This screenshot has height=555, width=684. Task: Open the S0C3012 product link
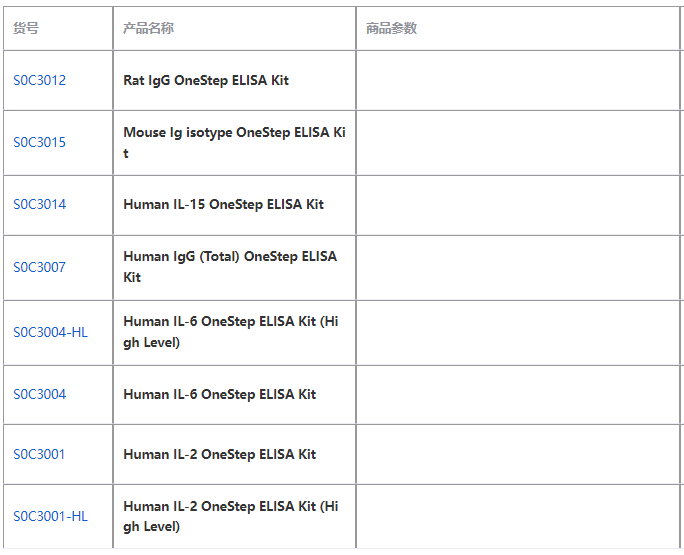point(39,80)
